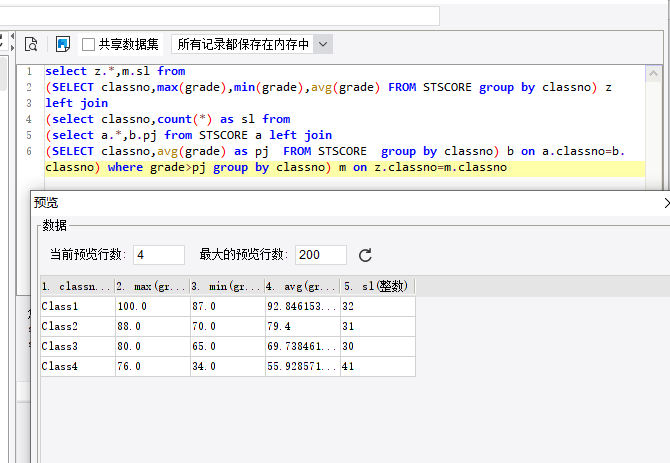Click the 当前预览行数 input field

tap(159, 255)
